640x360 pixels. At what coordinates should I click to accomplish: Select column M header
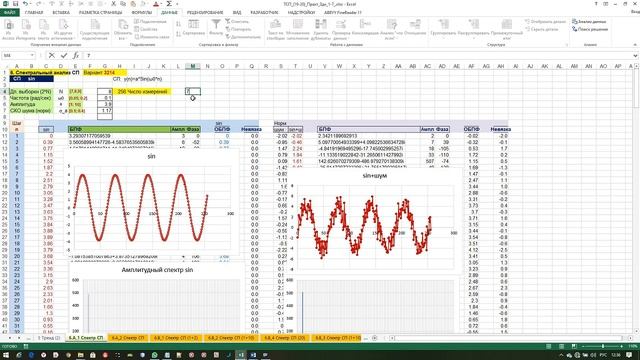[192, 66]
